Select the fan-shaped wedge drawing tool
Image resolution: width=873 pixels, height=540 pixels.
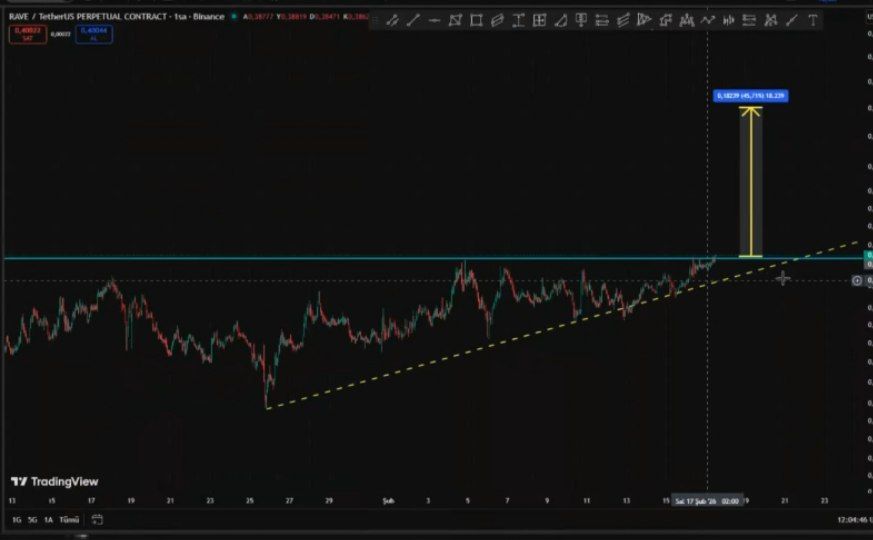pos(644,21)
